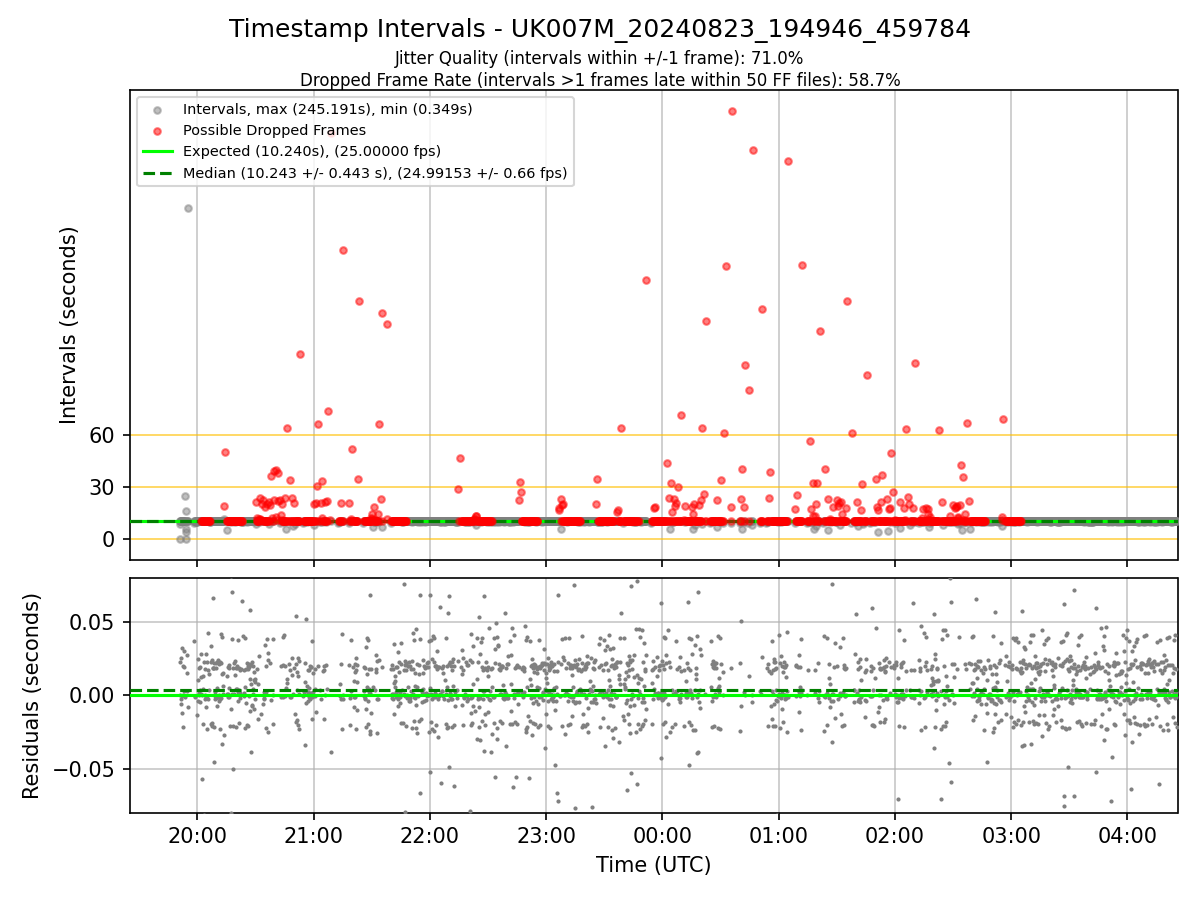Click the 'Dropped Frame Rate' subtitle line

coord(600,80)
